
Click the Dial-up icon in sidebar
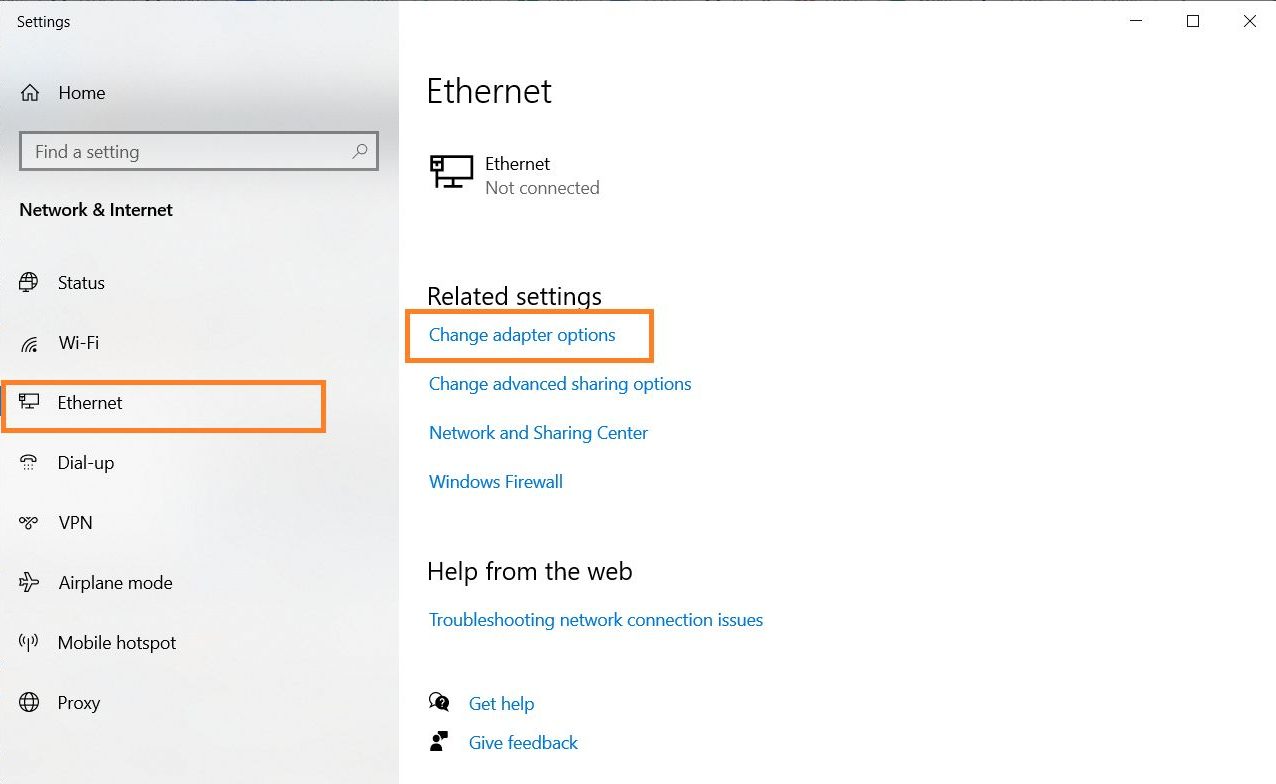(29, 463)
